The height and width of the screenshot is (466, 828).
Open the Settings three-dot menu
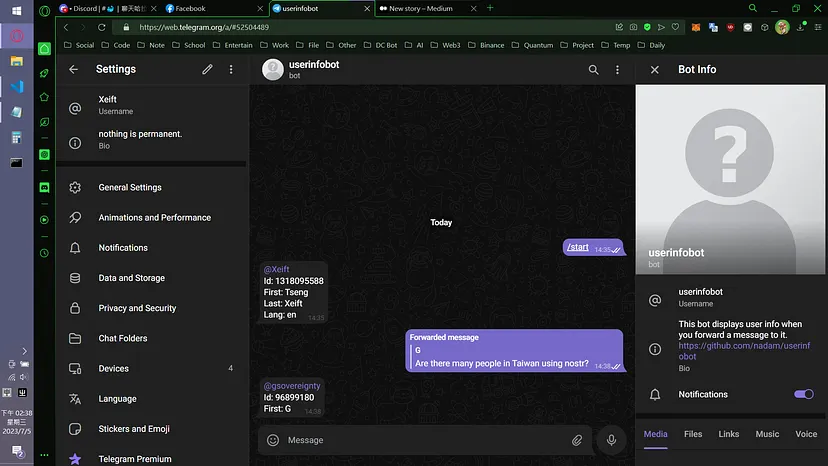(x=231, y=70)
